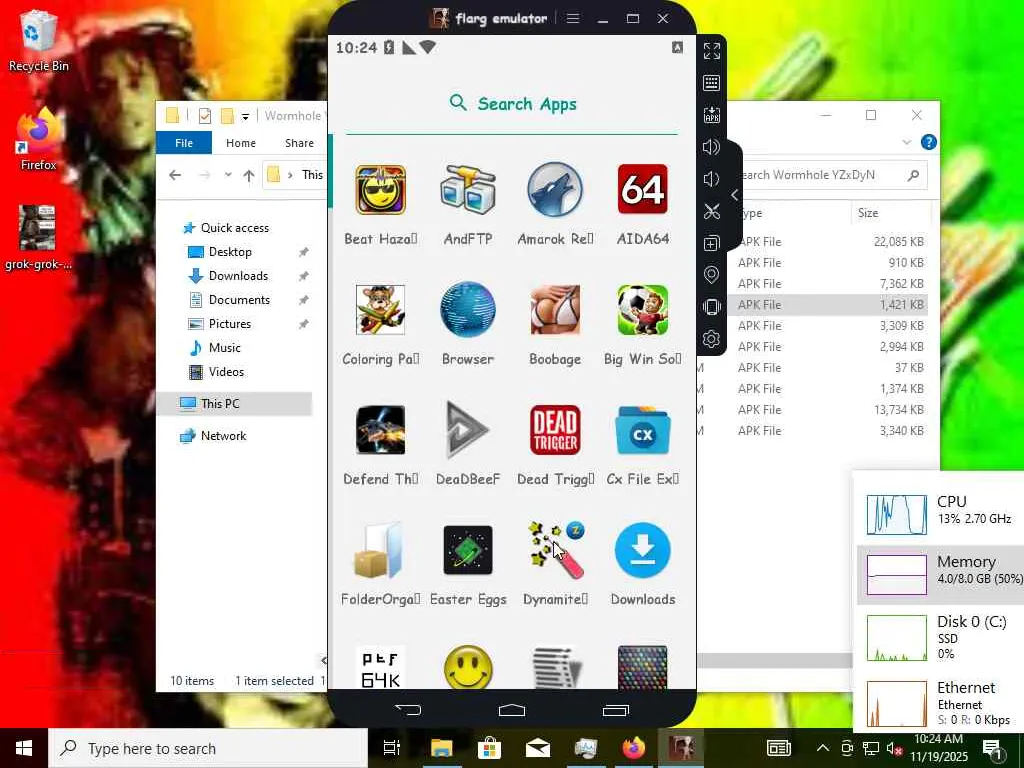Screen dimensions: 1024x768
Task: Click the install APK sidebar icon
Action: [712, 115]
